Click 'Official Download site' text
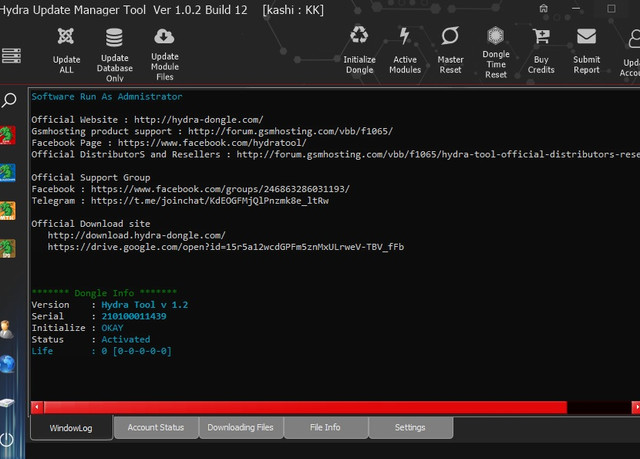 tap(91, 224)
